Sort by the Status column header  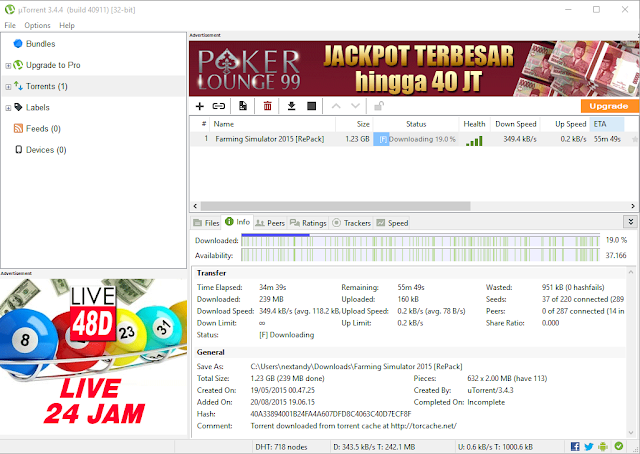tap(416, 124)
